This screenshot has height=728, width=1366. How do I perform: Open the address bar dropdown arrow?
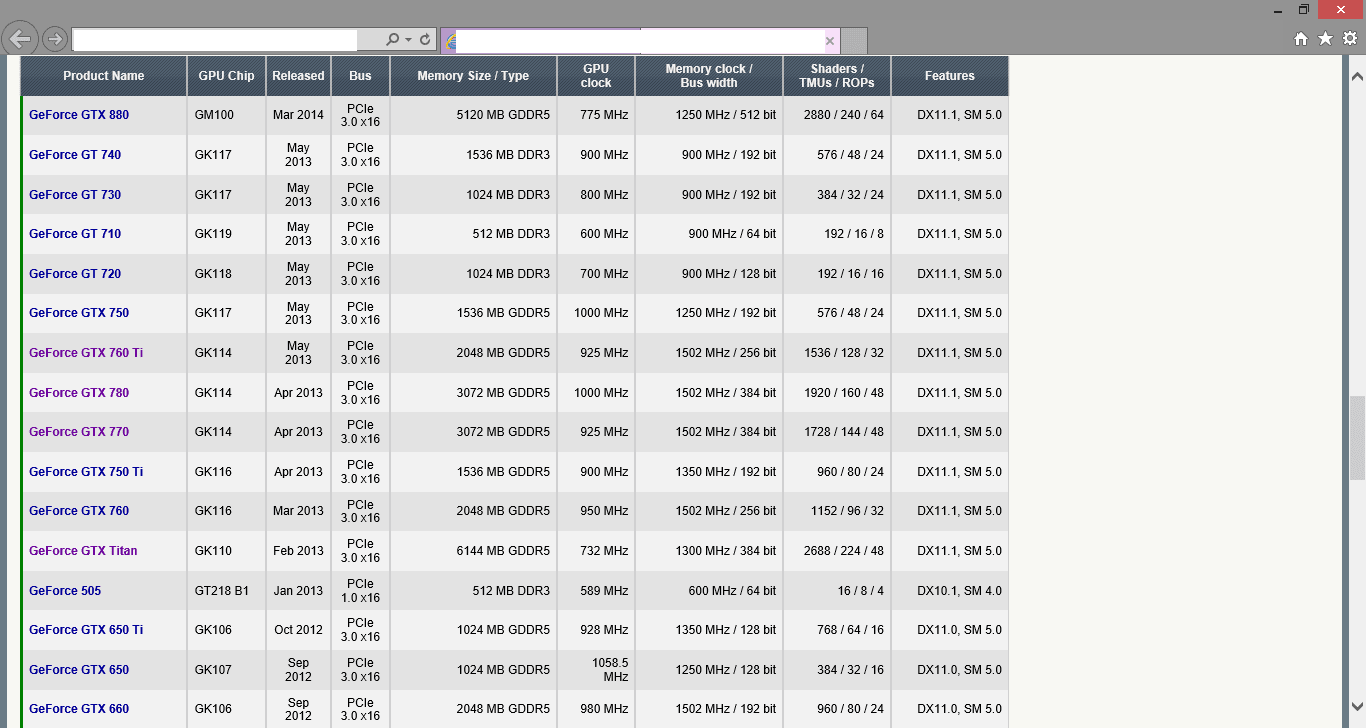tap(408, 40)
